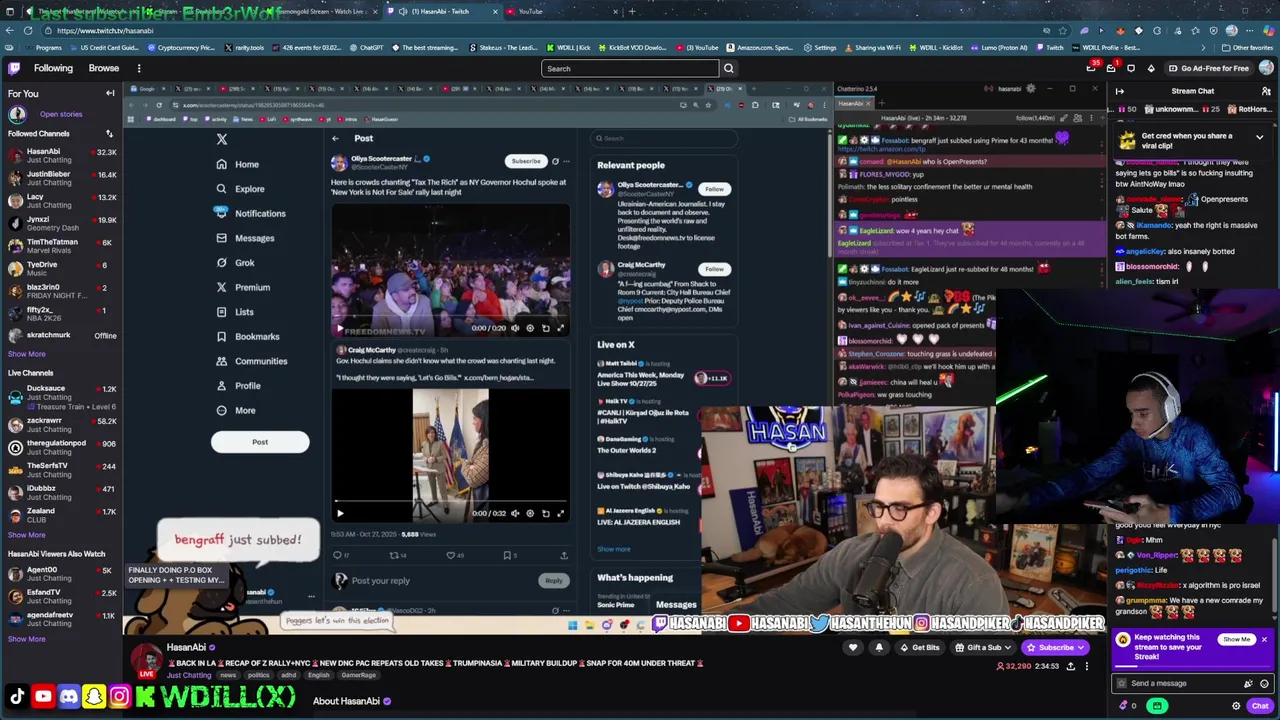Open a new browser tab with plus
The height and width of the screenshot is (720, 1280).
pos(631,11)
